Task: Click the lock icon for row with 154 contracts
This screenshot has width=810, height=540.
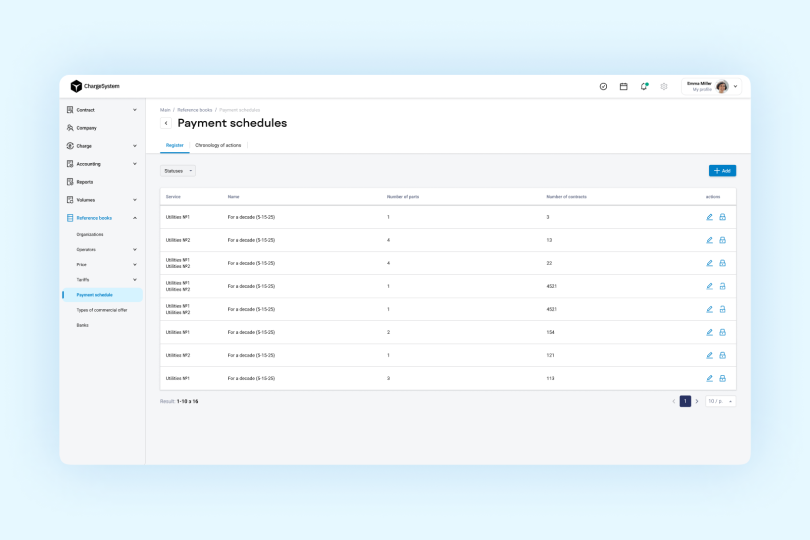Action: point(722,332)
